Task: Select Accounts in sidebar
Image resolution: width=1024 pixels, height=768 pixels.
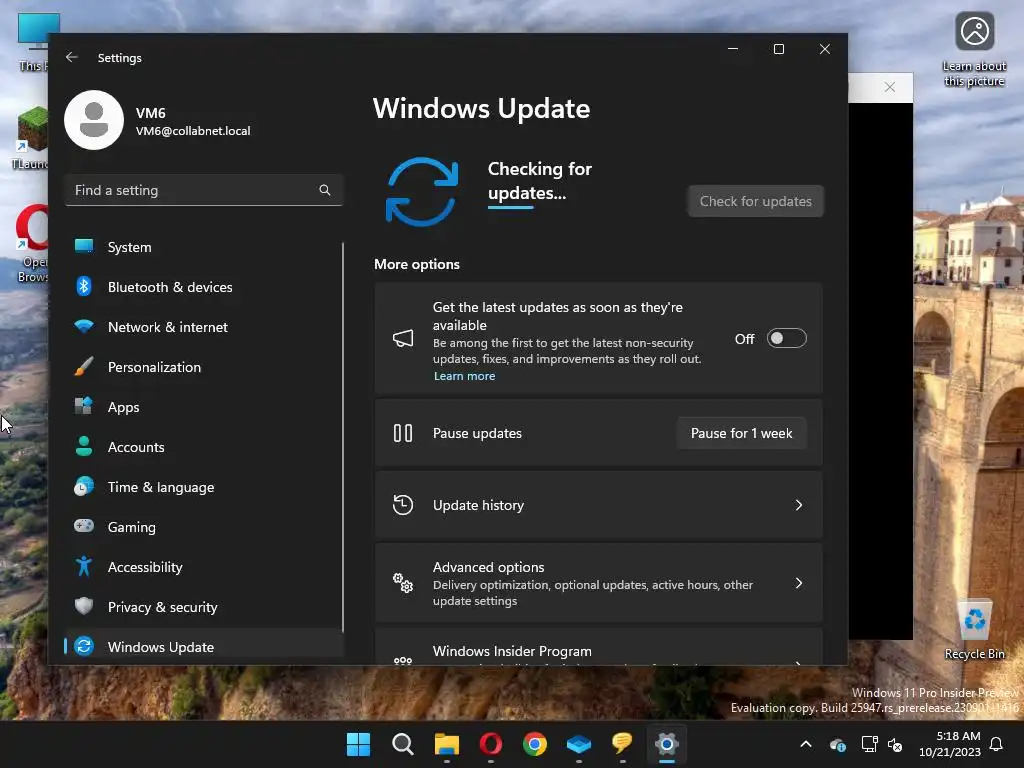Action: 204,447
